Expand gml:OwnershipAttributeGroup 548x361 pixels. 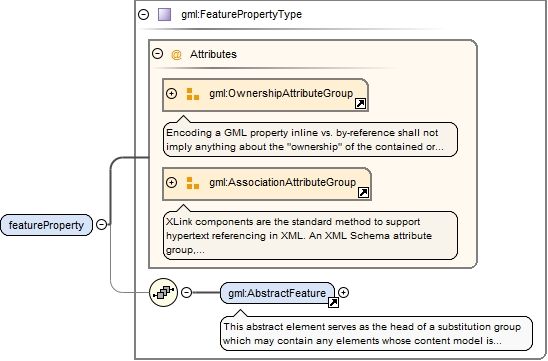point(171,94)
